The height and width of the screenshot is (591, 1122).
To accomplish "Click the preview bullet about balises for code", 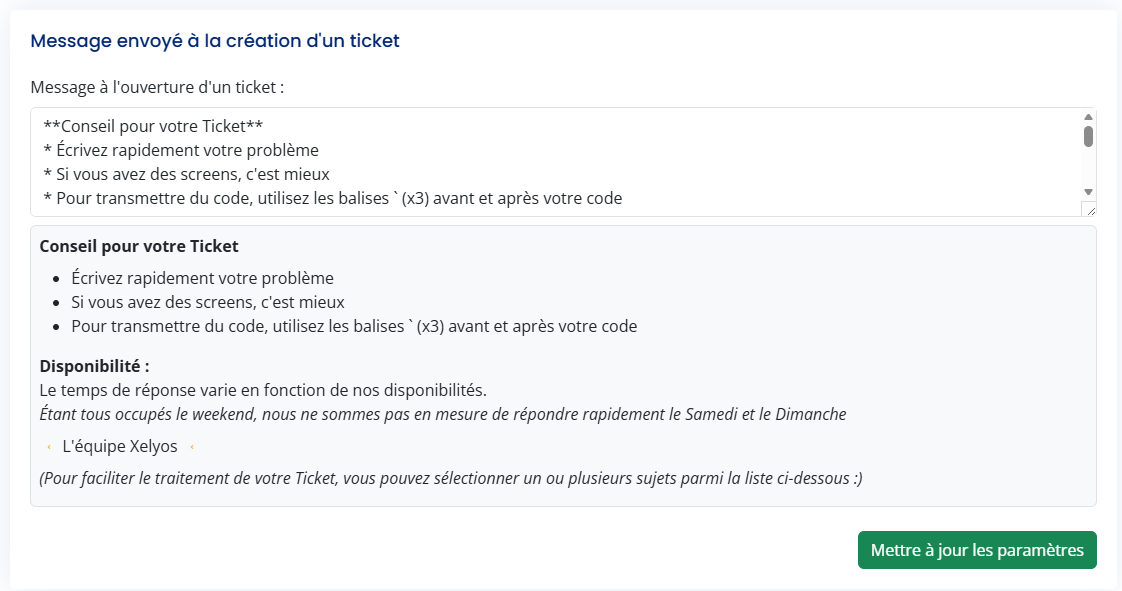I will 354,326.
